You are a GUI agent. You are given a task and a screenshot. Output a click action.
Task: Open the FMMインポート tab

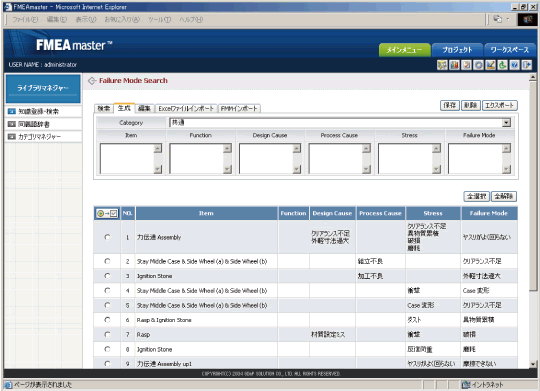(239, 109)
